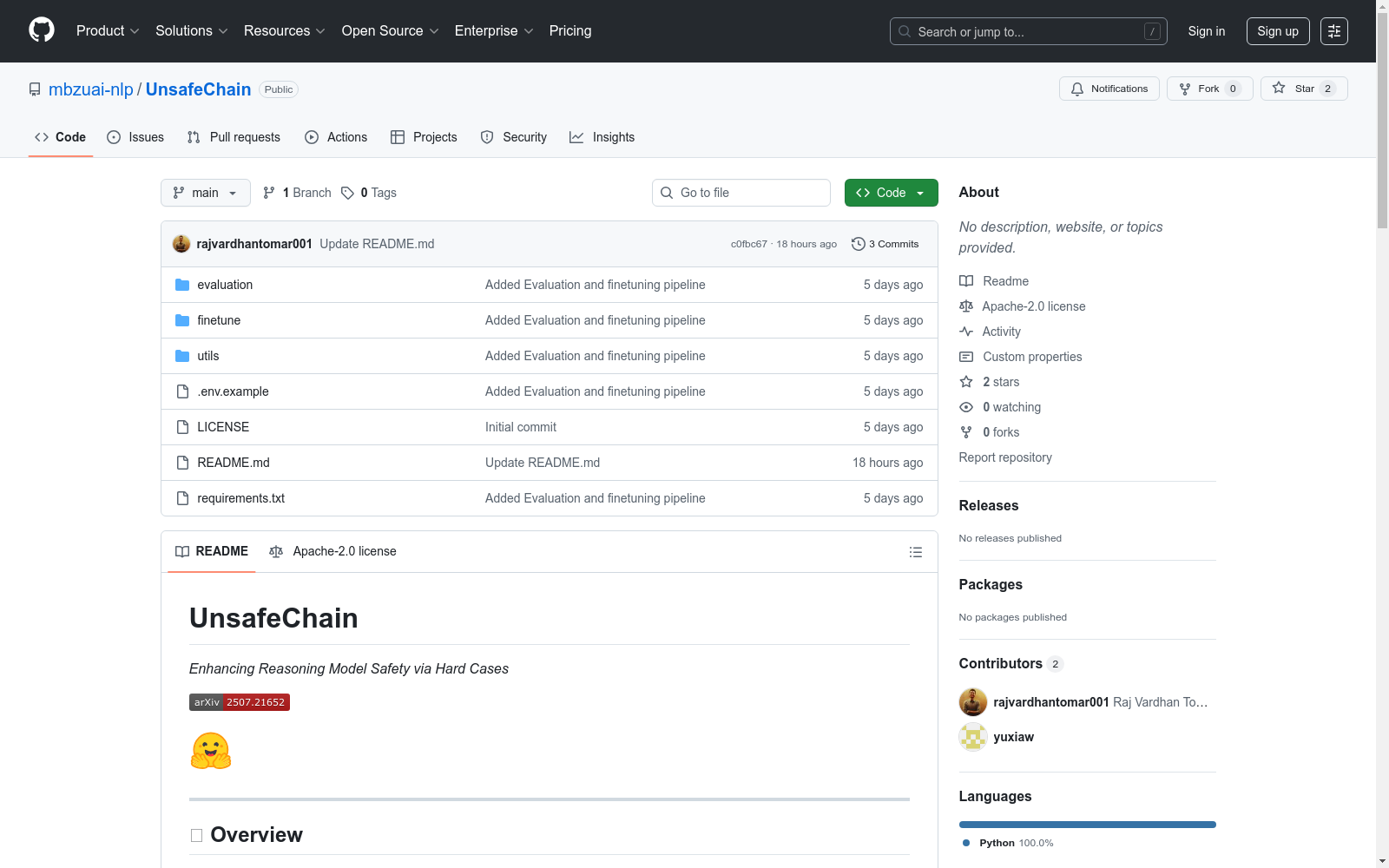Click the watching eye icon
The image size is (1389, 868).
[966, 407]
